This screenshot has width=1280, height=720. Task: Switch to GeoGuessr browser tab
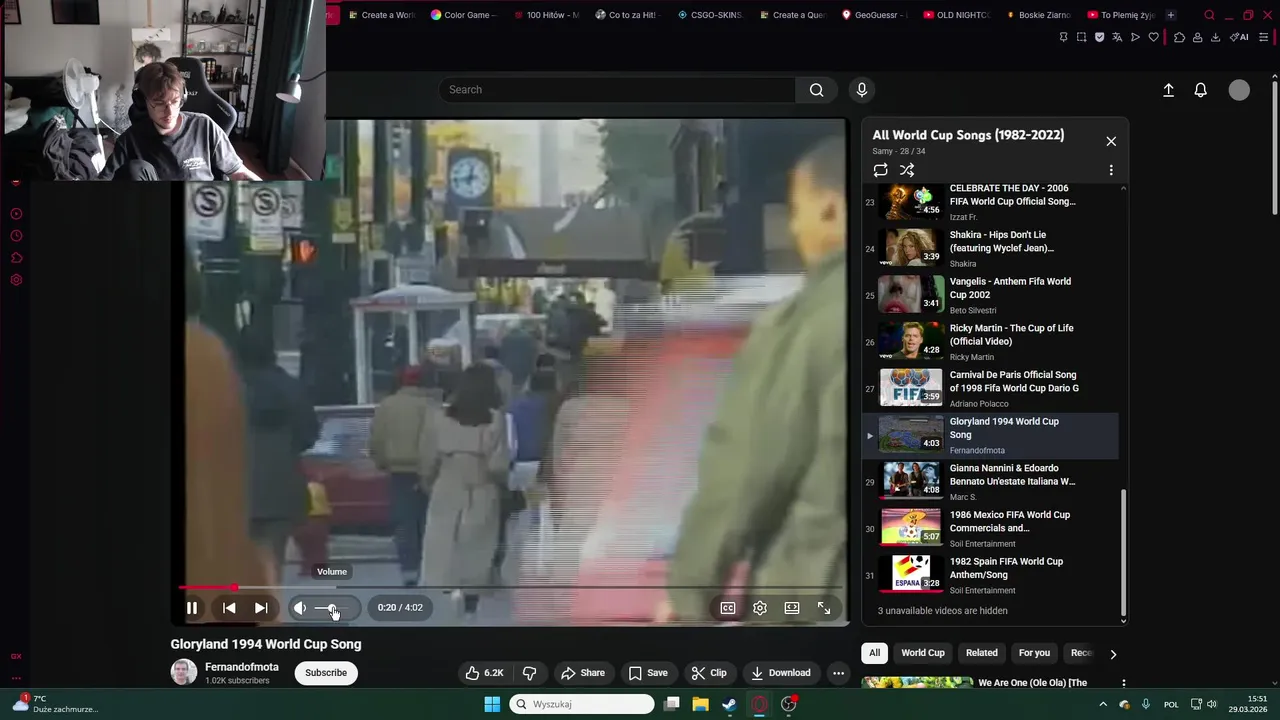[x=875, y=15]
